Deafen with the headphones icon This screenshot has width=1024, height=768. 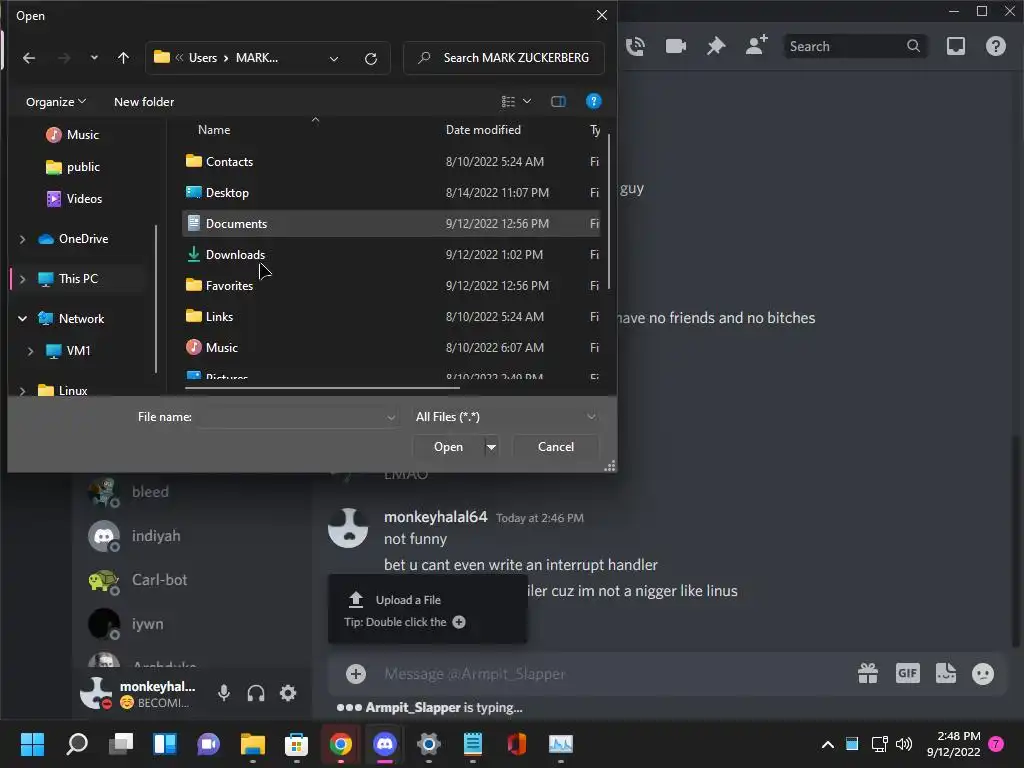point(256,693)
